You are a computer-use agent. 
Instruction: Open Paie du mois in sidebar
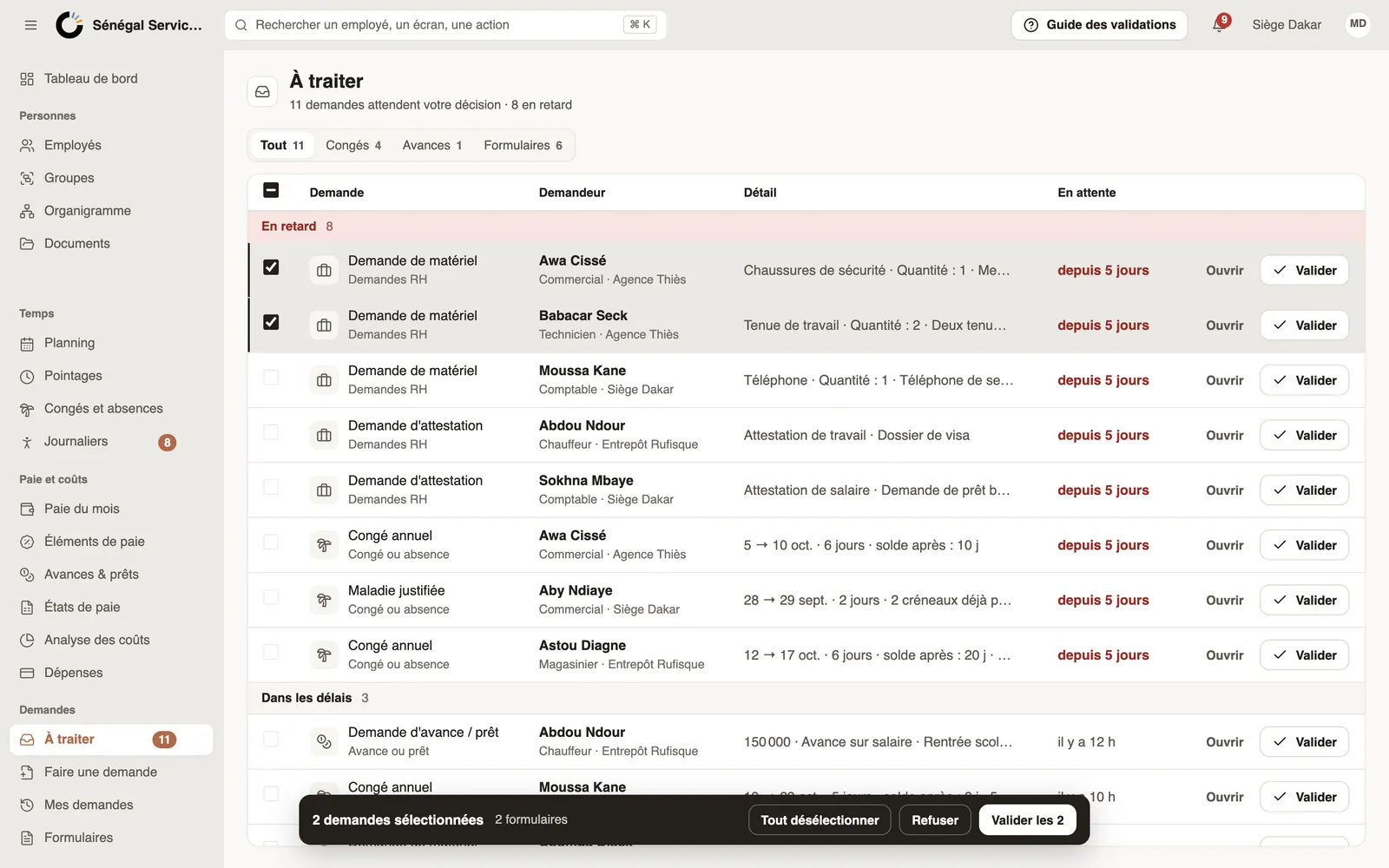pyautogui.click(x=111, y=509)
